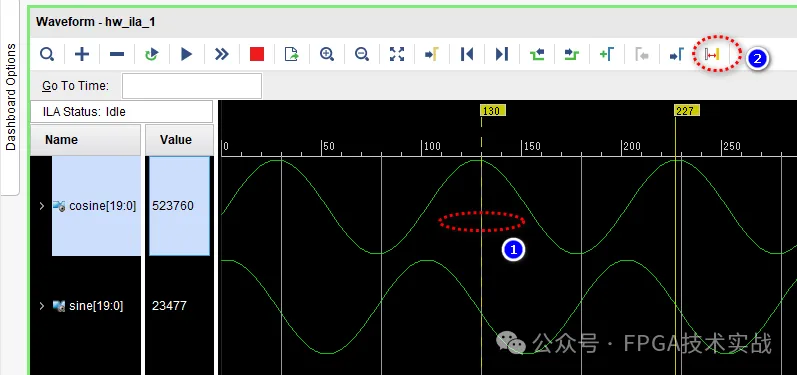Click the swap cursors icon
Viewport: 797px width, 375px height.
712,54
